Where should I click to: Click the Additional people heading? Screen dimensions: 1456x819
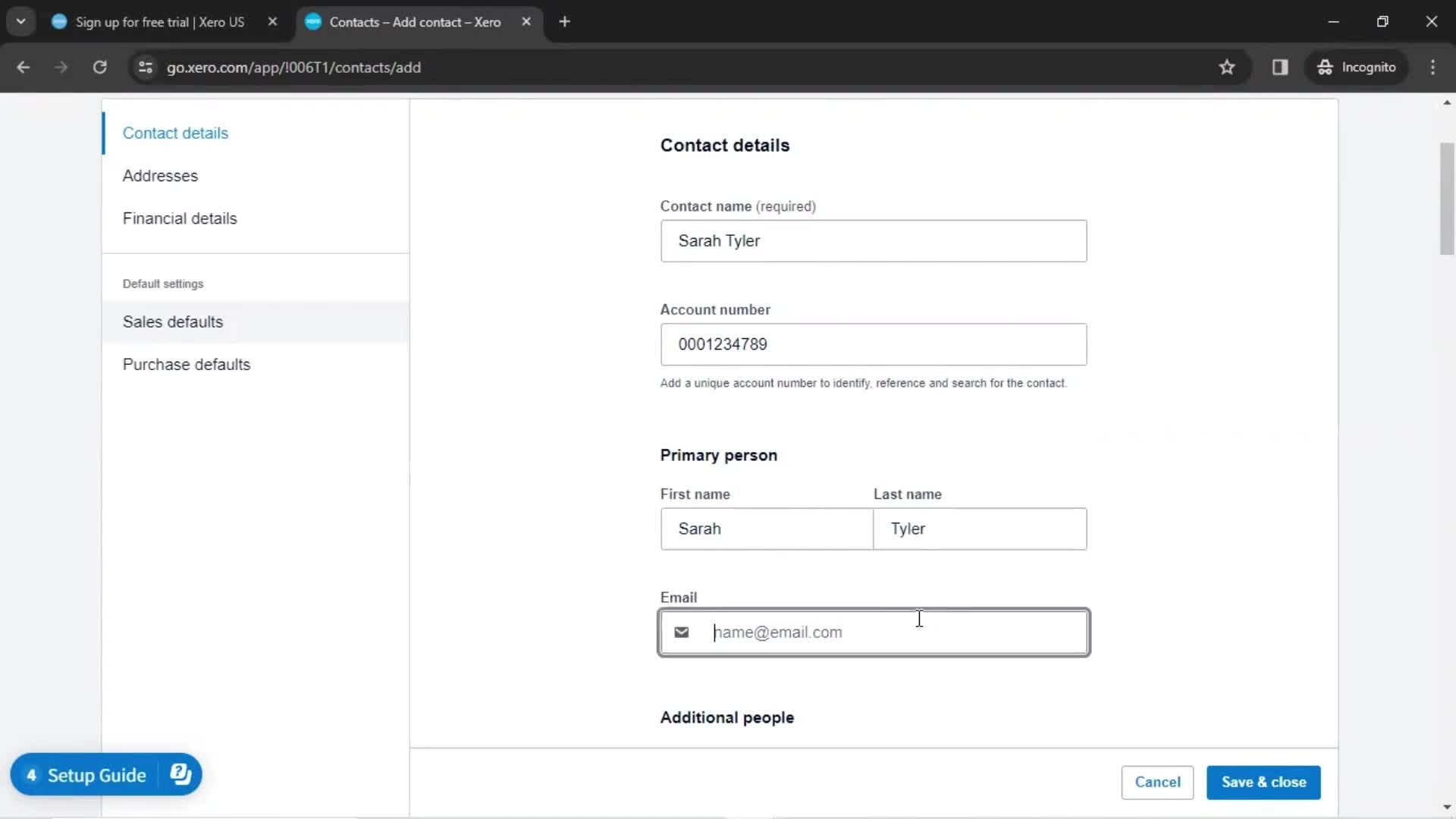pos(726,718)
